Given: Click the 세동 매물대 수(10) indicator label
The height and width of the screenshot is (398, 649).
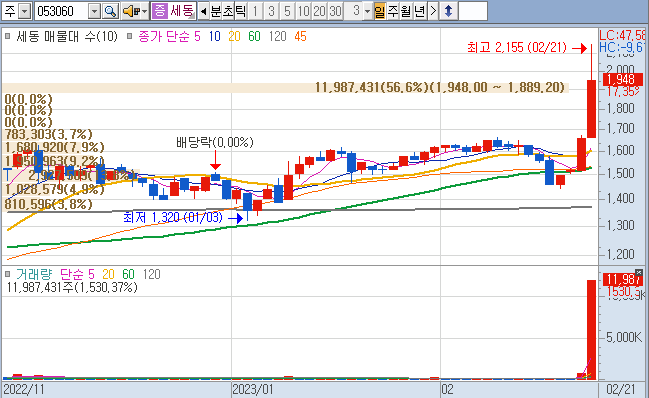Looking at the screenshot, I should [x=67, y=36].
